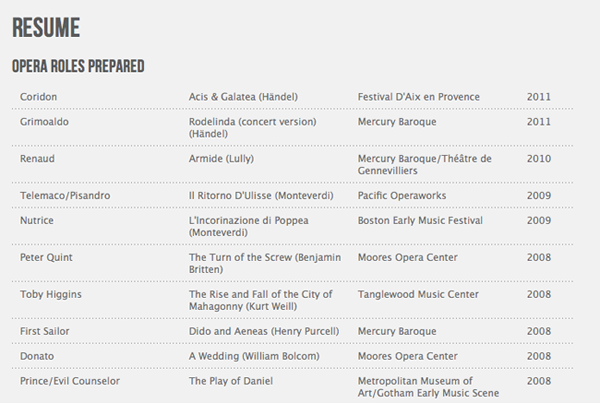Select Tanglewood Music Center venue
600x403 pixels.
[x=418, y=294]
